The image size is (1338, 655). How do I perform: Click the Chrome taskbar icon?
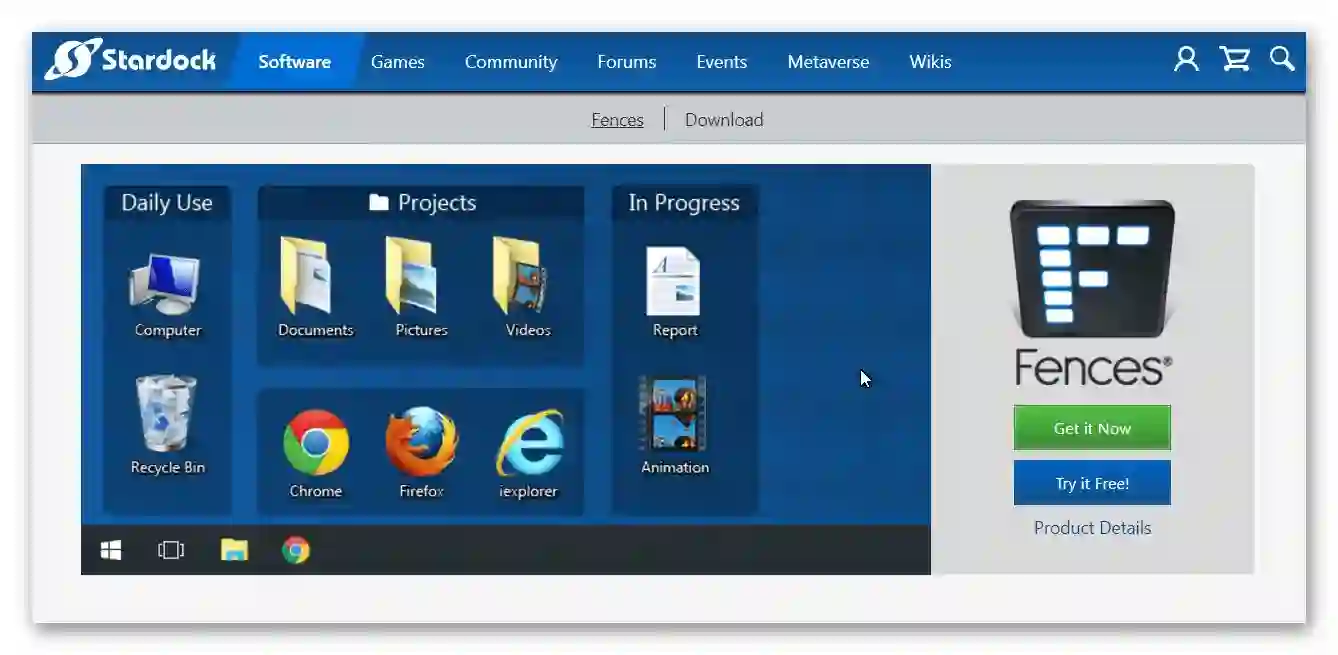click(296, 550)
